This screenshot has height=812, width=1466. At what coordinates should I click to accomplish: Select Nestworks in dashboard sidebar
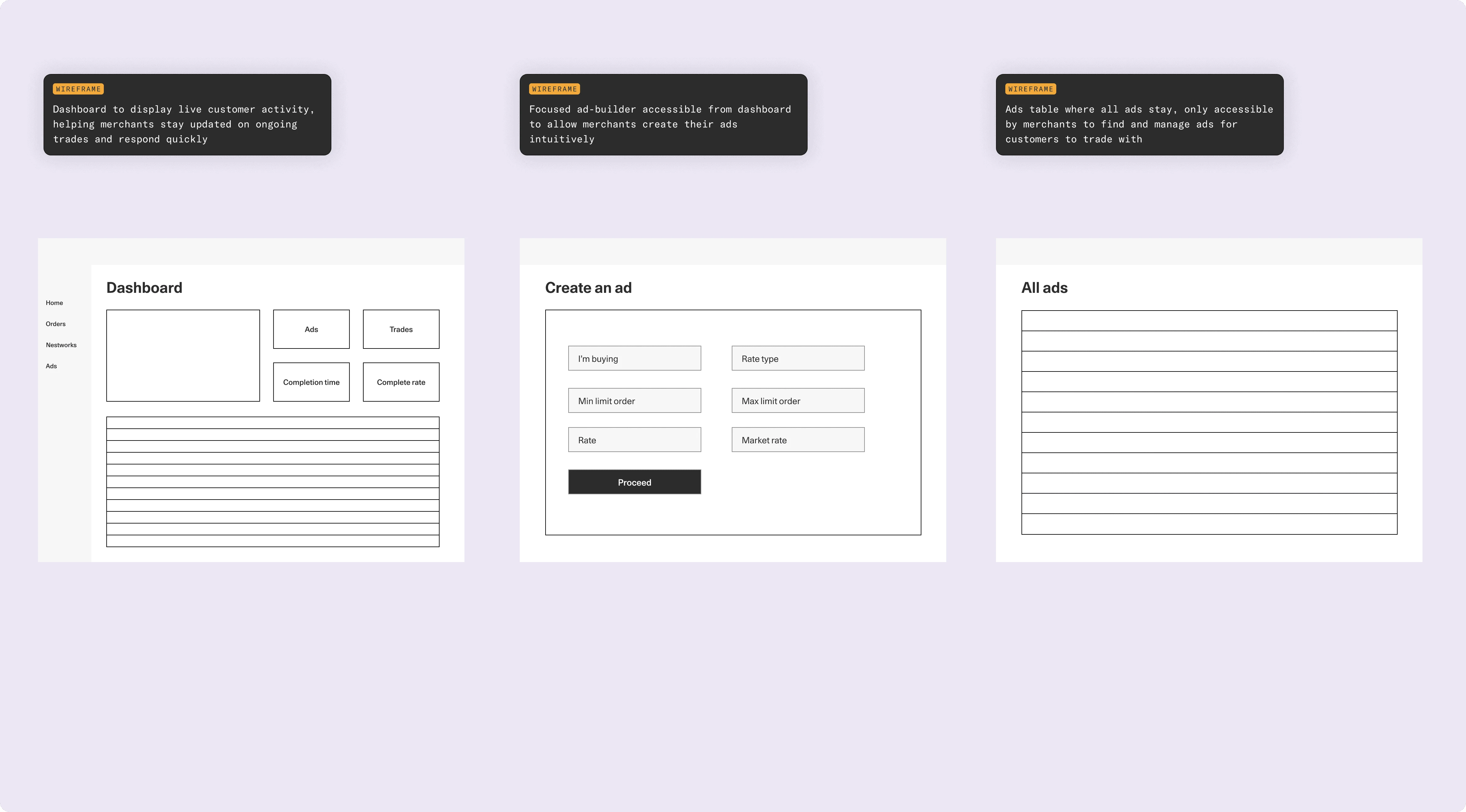point(61,345)
